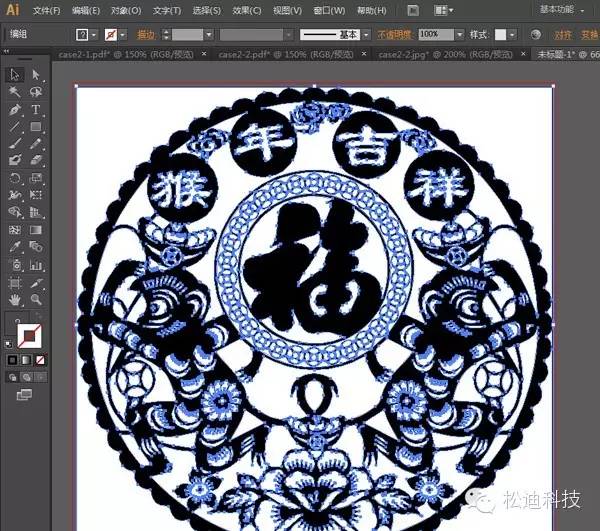Click Change Screen Mode button
600x531 pixels.
coord(24,394)
